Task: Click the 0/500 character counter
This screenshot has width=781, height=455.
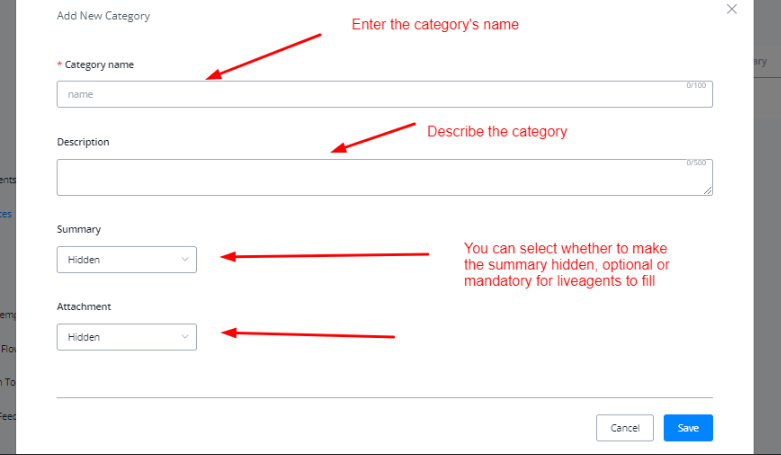Action: [696, 163]
